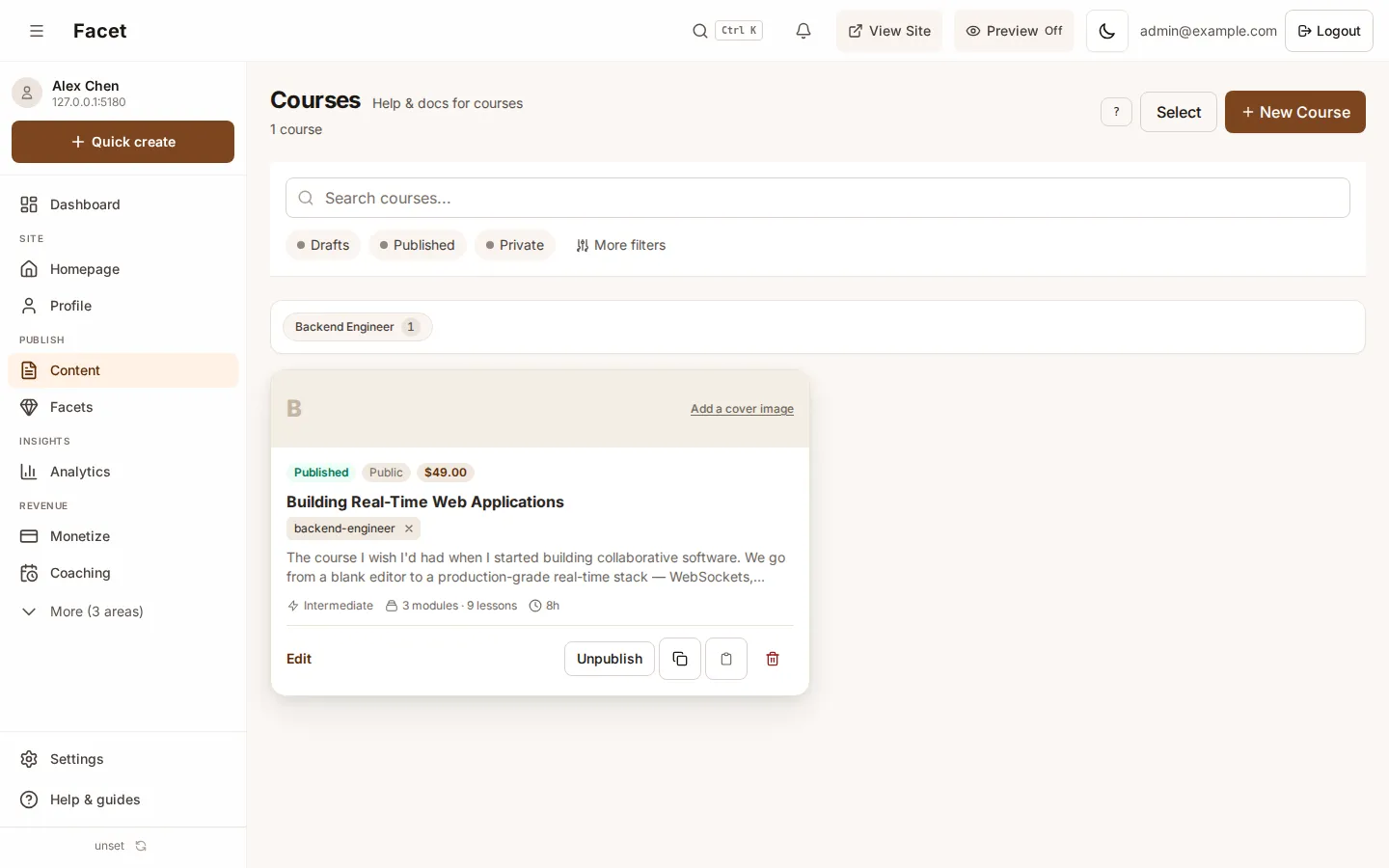Screen dimensions: 1389x868
Task: Click Add a cover image link
Action: 742,409
